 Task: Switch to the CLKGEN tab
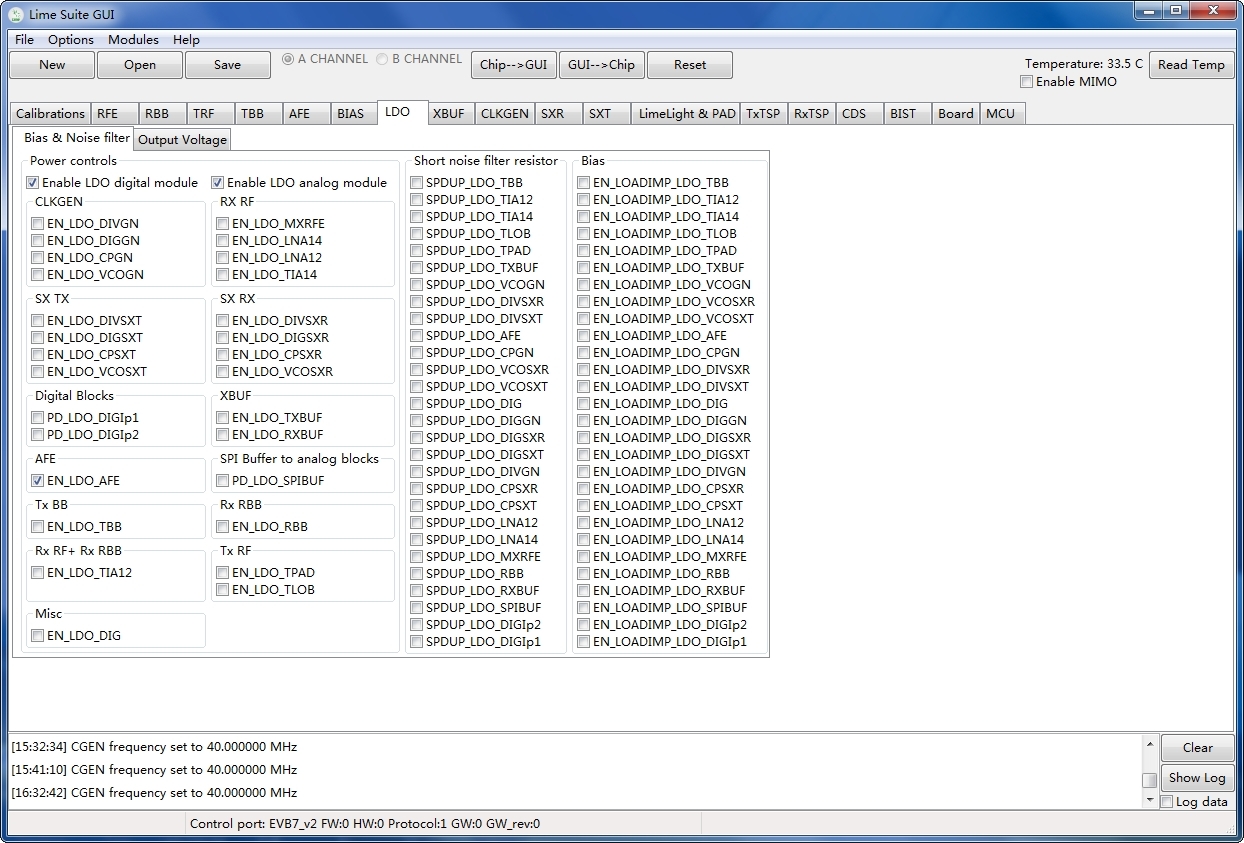505,113
